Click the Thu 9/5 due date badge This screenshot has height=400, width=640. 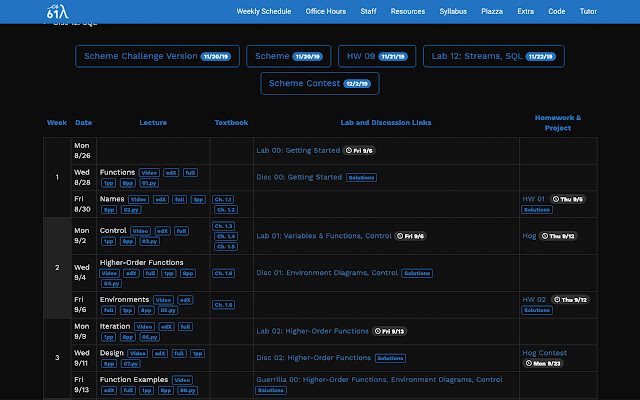[568, 199]
